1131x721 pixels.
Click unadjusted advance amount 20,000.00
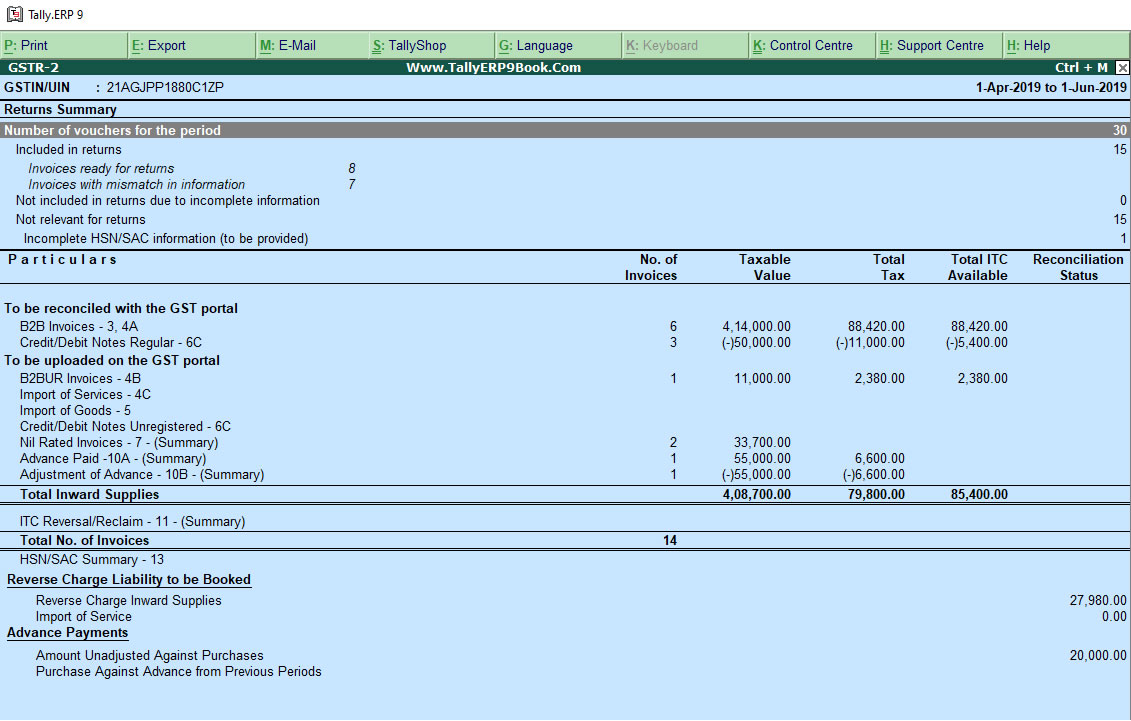tap(1098, 655)
